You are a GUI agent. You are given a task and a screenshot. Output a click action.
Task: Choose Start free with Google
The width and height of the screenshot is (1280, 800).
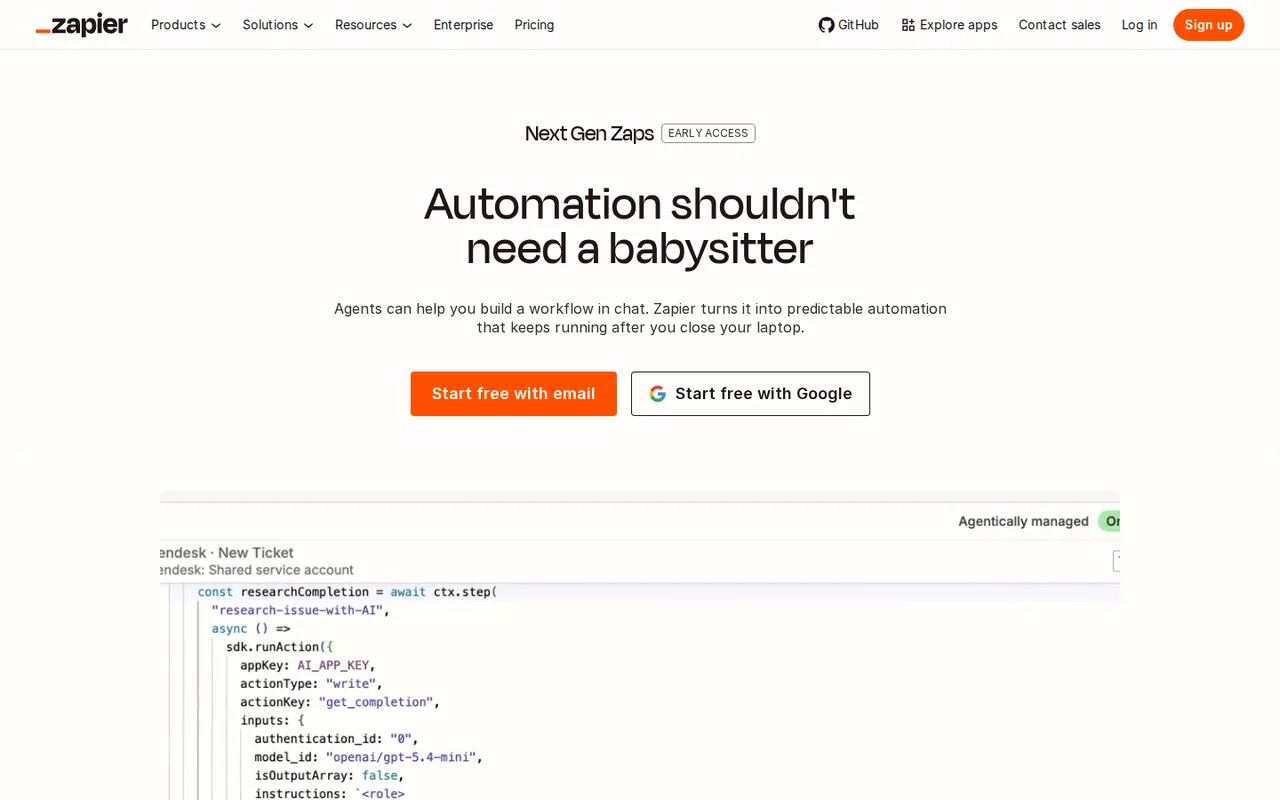[x=750, y=394]
